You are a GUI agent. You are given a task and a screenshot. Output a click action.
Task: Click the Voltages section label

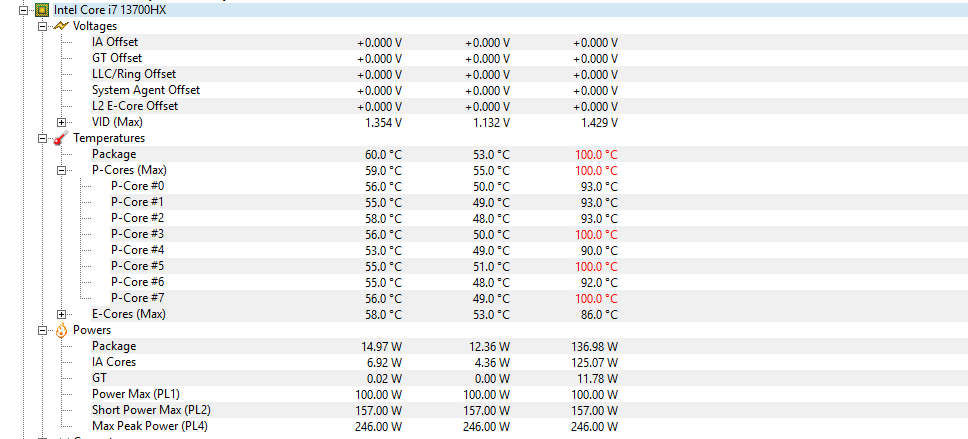pos(95,26)
